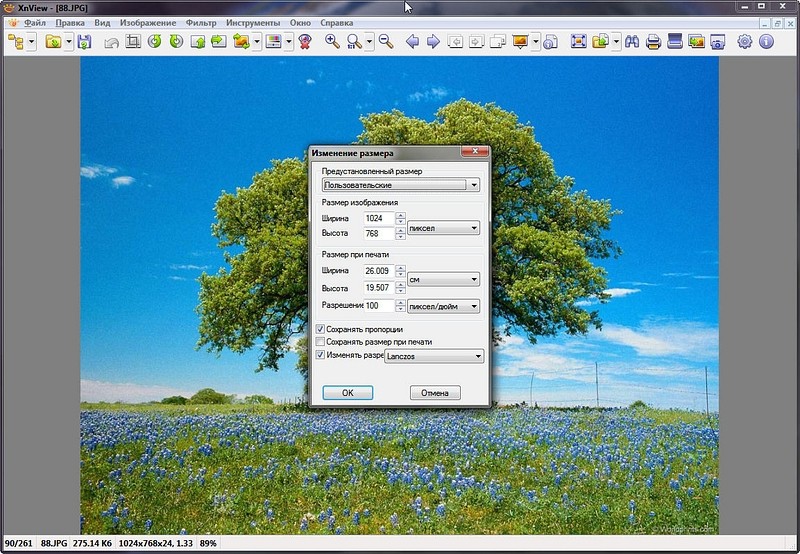Open the 'Фильтр' menu
Viewport: 800px width, 554px height.
pos(201,22)
